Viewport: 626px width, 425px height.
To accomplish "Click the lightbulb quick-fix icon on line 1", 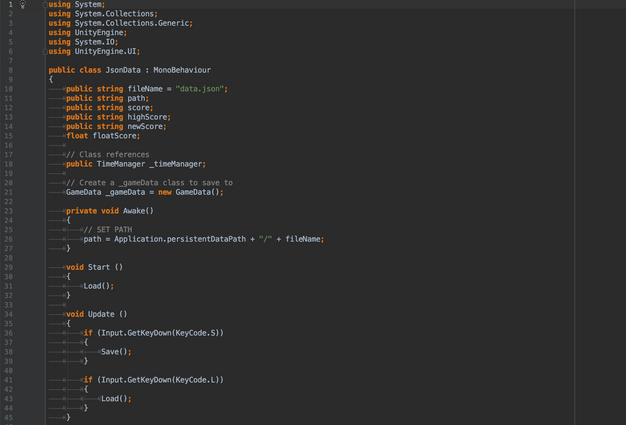I will [x=23, y=4].
